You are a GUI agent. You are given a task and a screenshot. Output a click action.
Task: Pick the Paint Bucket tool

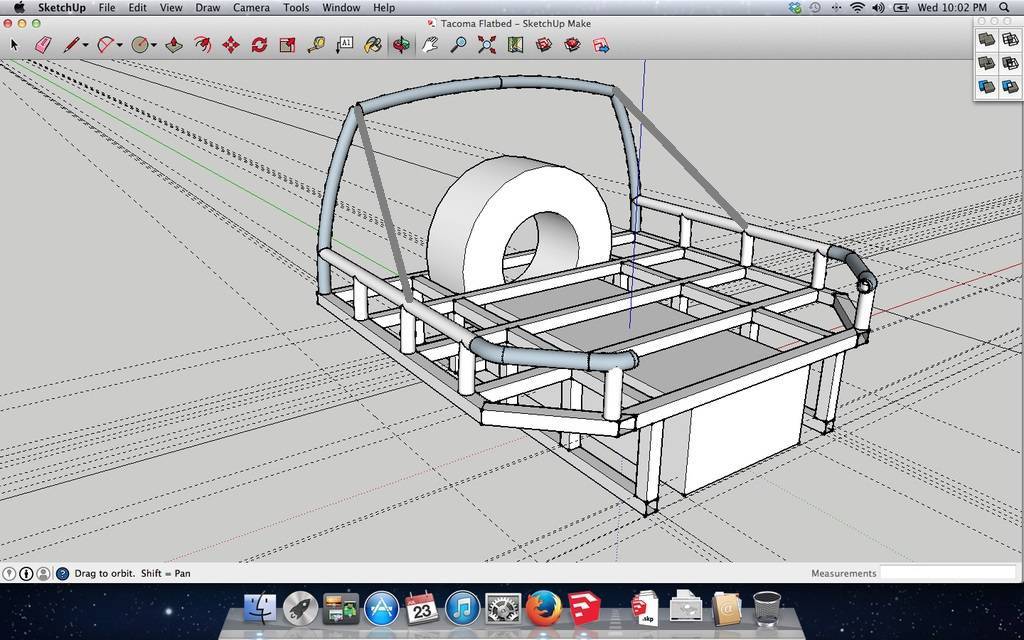tap(373, 45)
